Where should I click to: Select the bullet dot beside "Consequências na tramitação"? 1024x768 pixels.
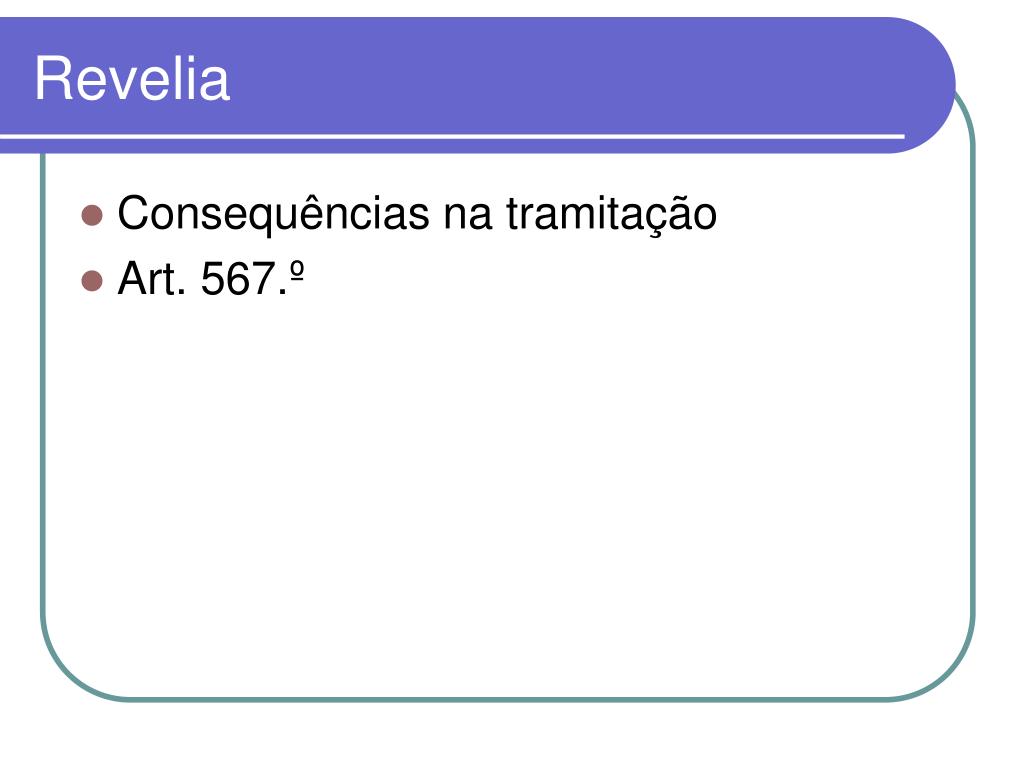pos(92,216)
